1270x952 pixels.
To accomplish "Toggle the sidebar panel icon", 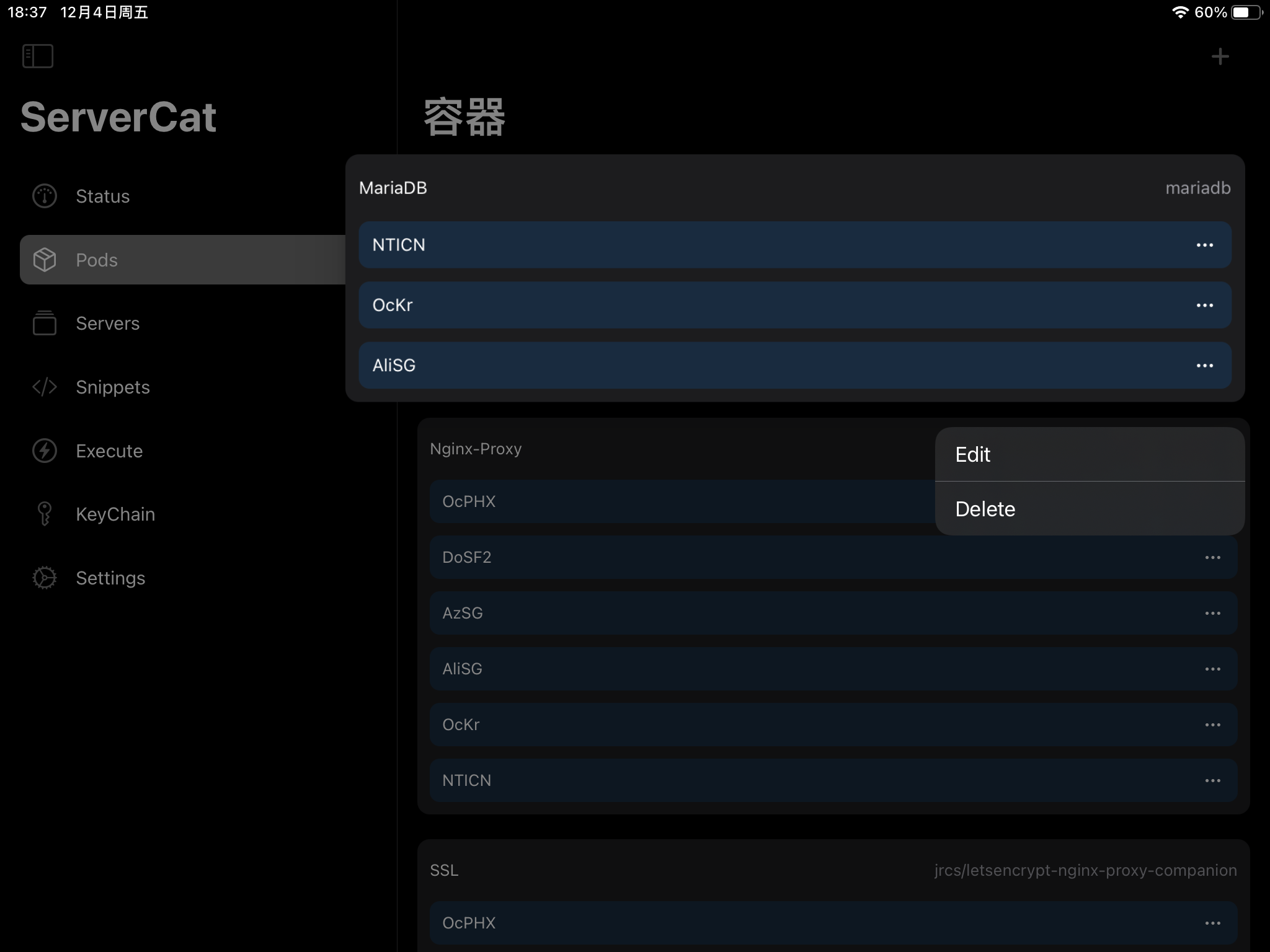I will (x=38, y=56).
